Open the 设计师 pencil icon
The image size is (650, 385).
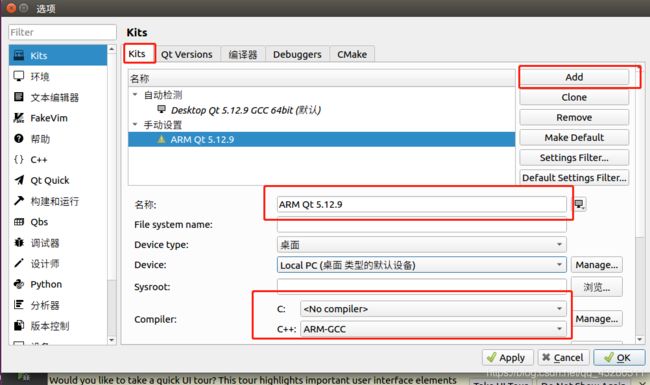point(19,263)
